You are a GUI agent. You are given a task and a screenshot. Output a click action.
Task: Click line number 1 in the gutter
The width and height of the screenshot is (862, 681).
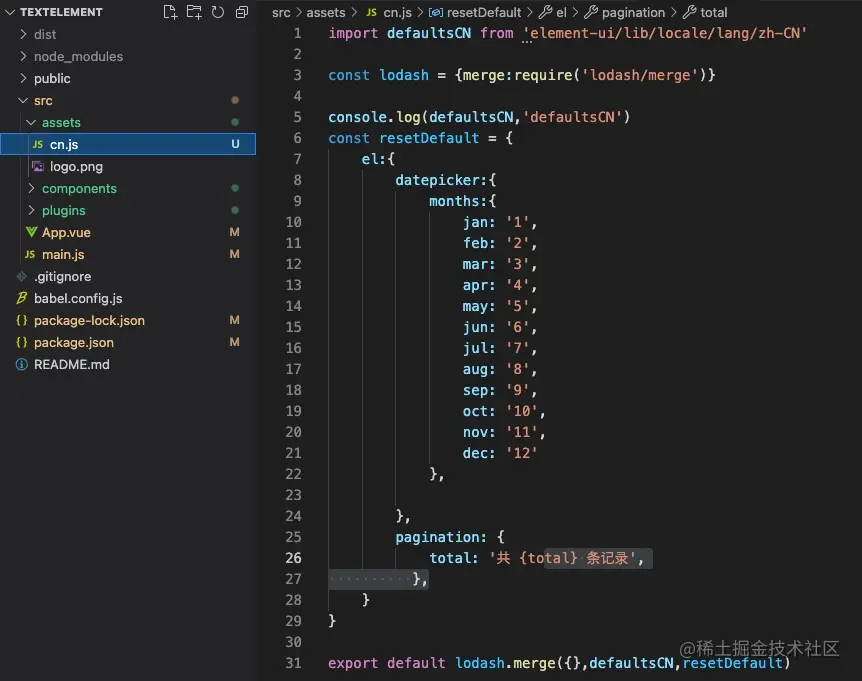click(x=297, y=34)
